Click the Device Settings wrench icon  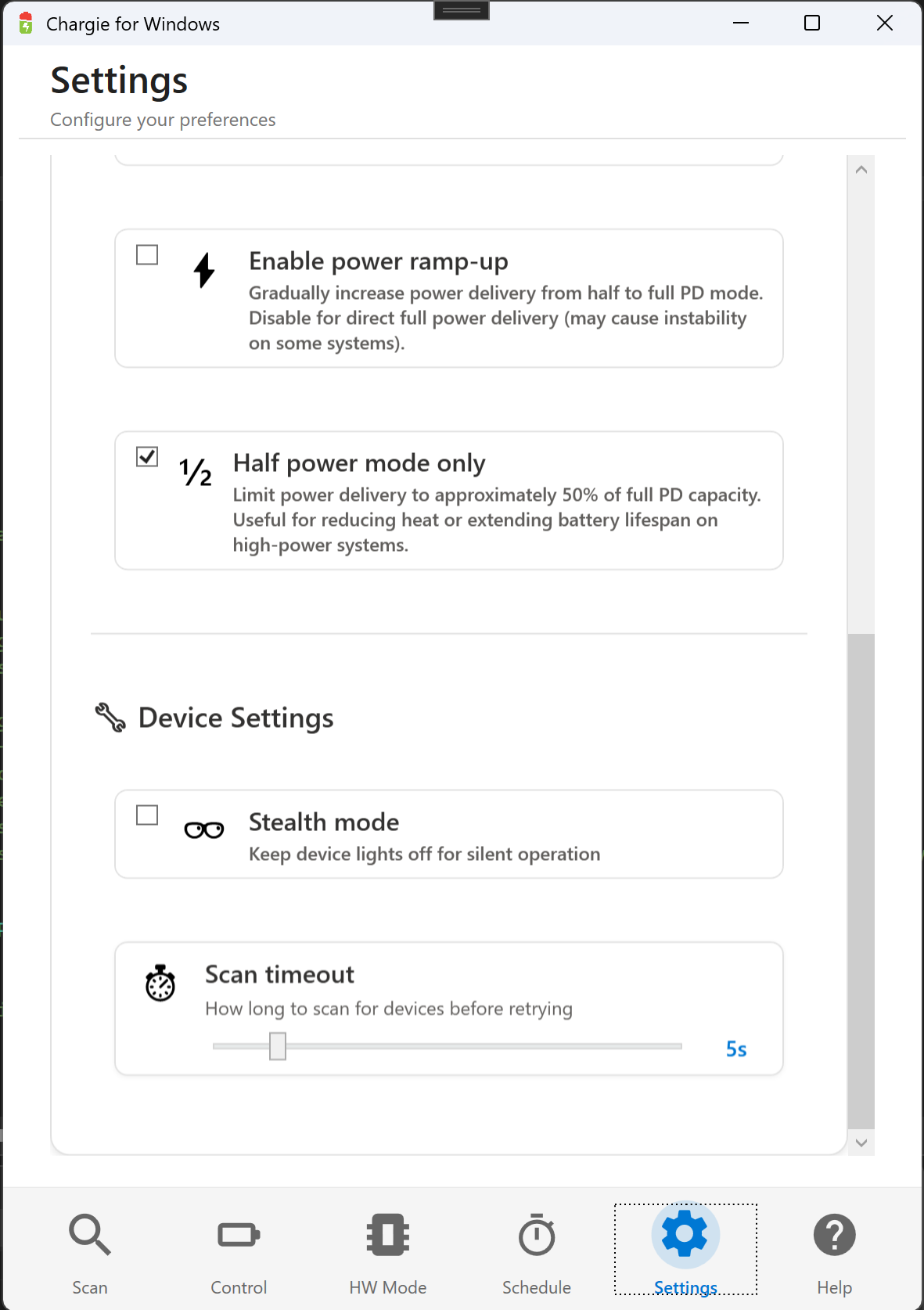coord(110,718)
